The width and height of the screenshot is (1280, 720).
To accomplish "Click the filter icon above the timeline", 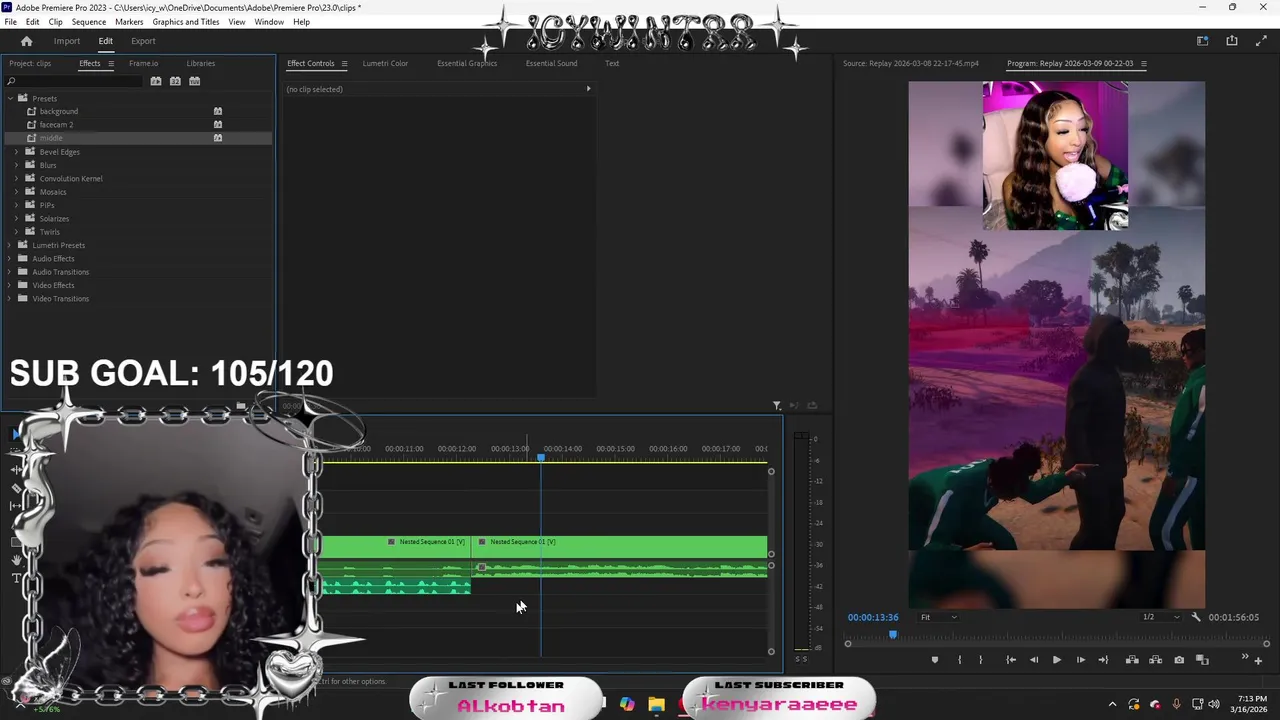I will click(x=777, y=405).
